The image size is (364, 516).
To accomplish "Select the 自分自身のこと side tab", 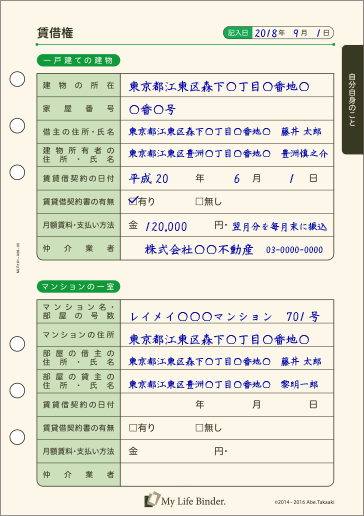I will (x=353, y=100).
